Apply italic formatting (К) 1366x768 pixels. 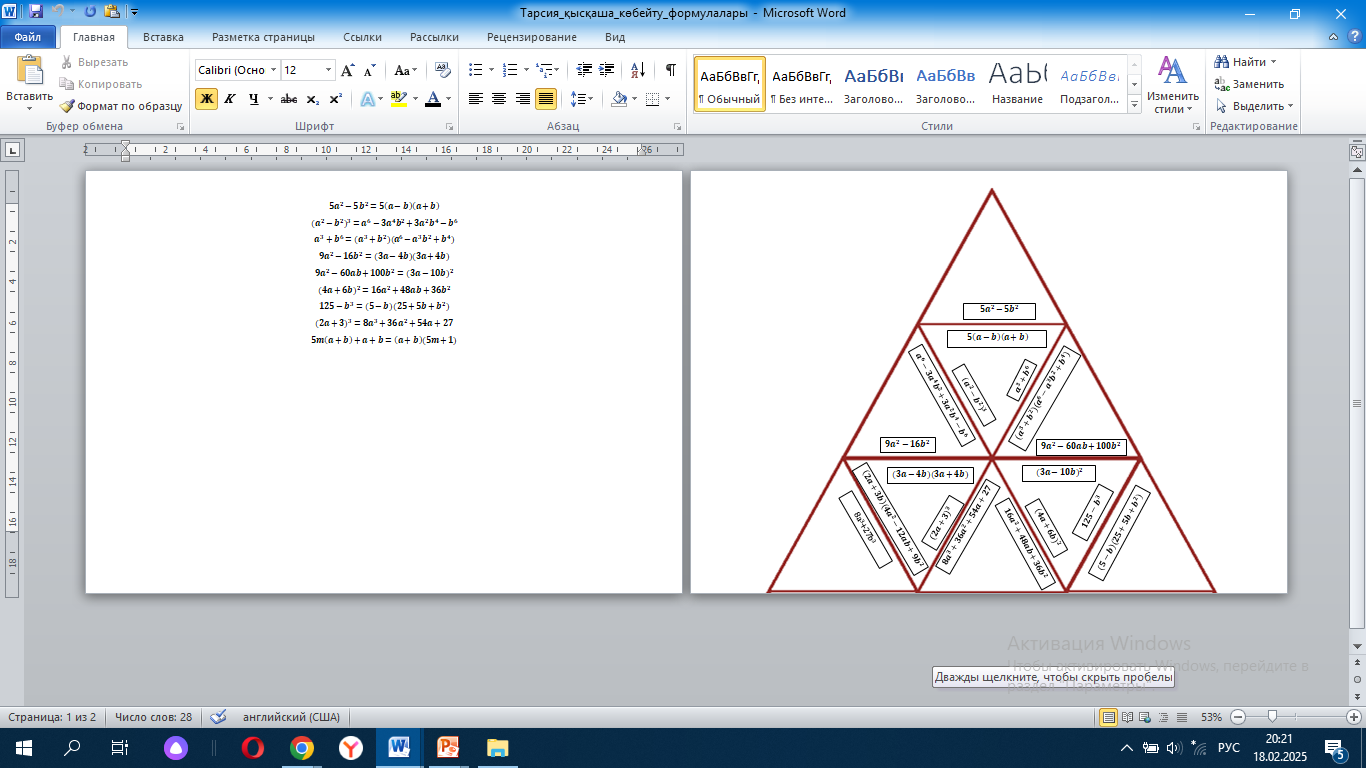coord(230,99)
